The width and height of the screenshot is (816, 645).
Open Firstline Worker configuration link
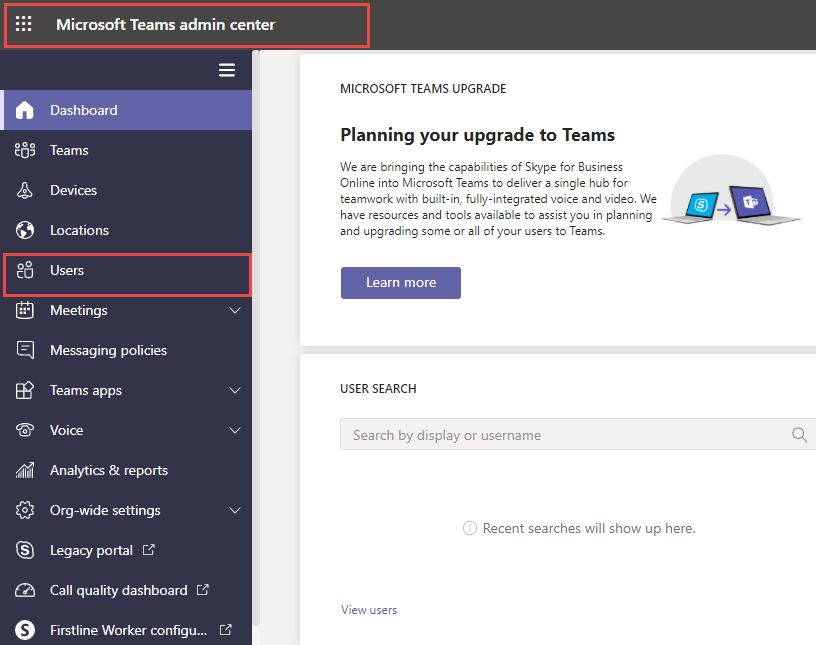click(x=126, y=630)
